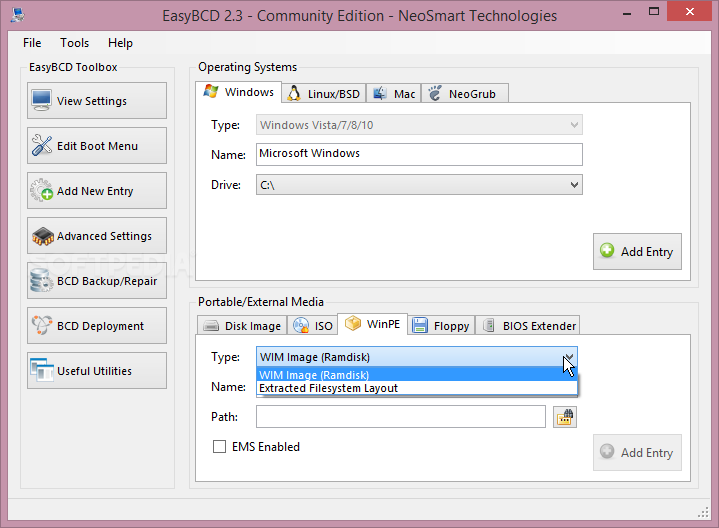Switch to the Windows OS tab

tap(238, 92)
